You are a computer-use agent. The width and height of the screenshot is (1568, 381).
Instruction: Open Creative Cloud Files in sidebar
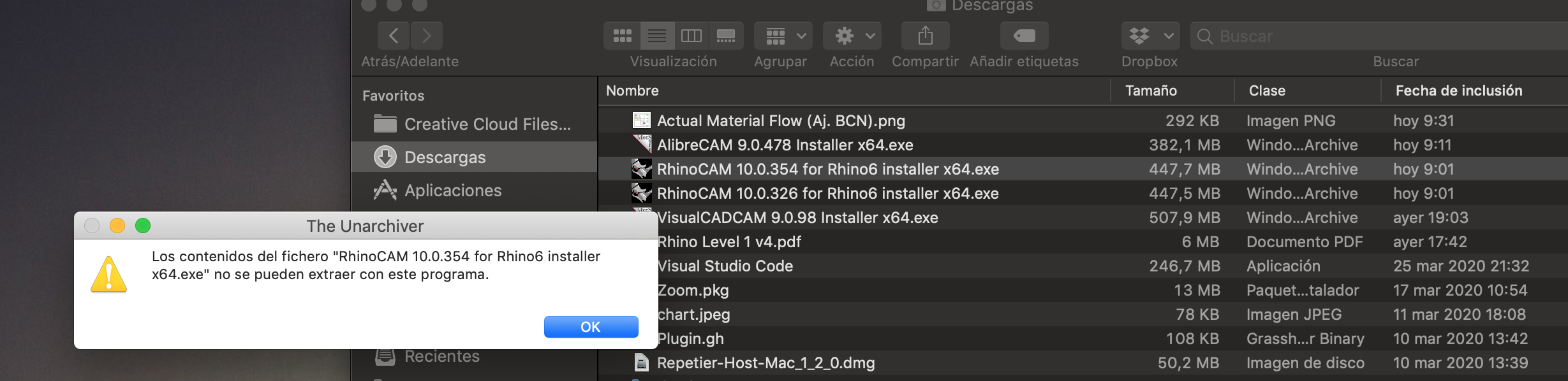coord(474,124)
